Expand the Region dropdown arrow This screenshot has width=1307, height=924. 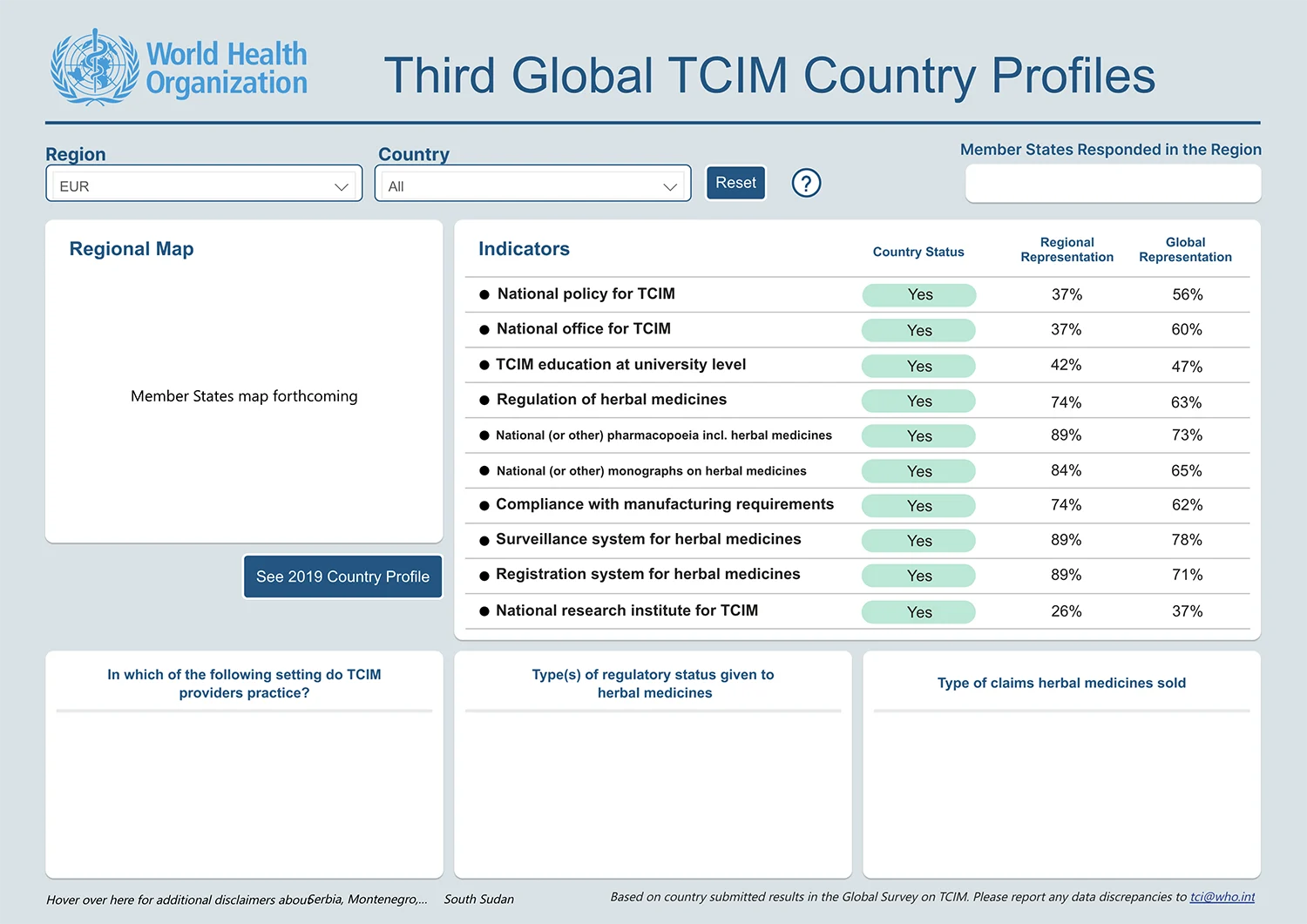(342, 186)
